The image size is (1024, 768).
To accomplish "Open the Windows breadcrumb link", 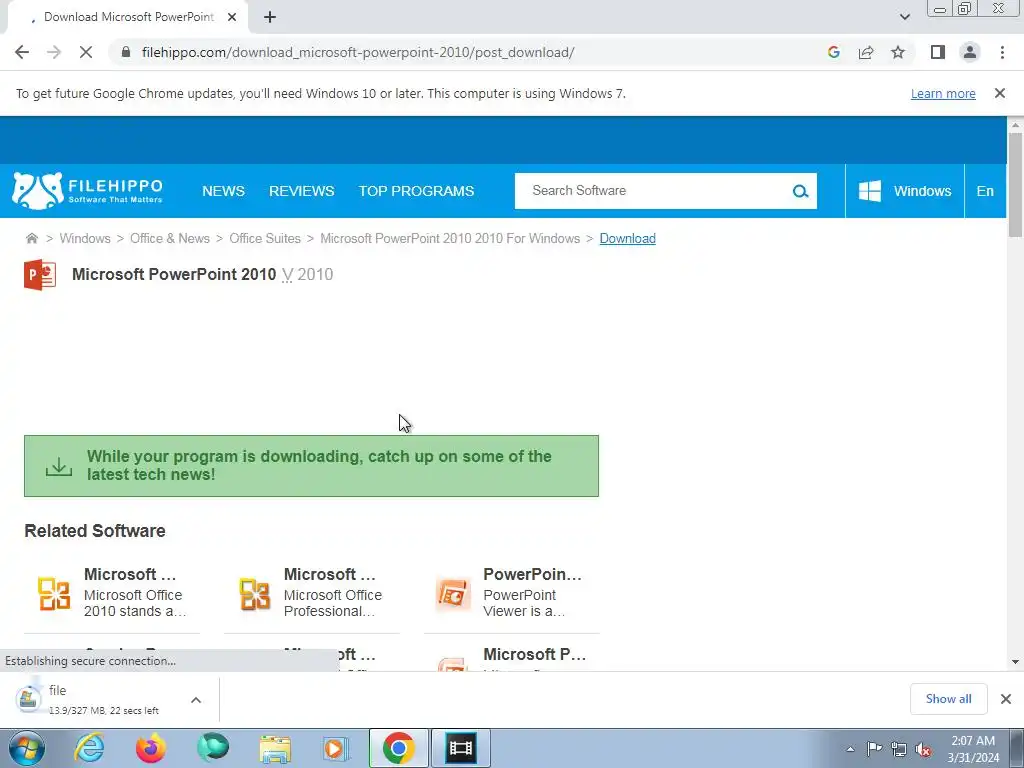I will pos(85,238).
